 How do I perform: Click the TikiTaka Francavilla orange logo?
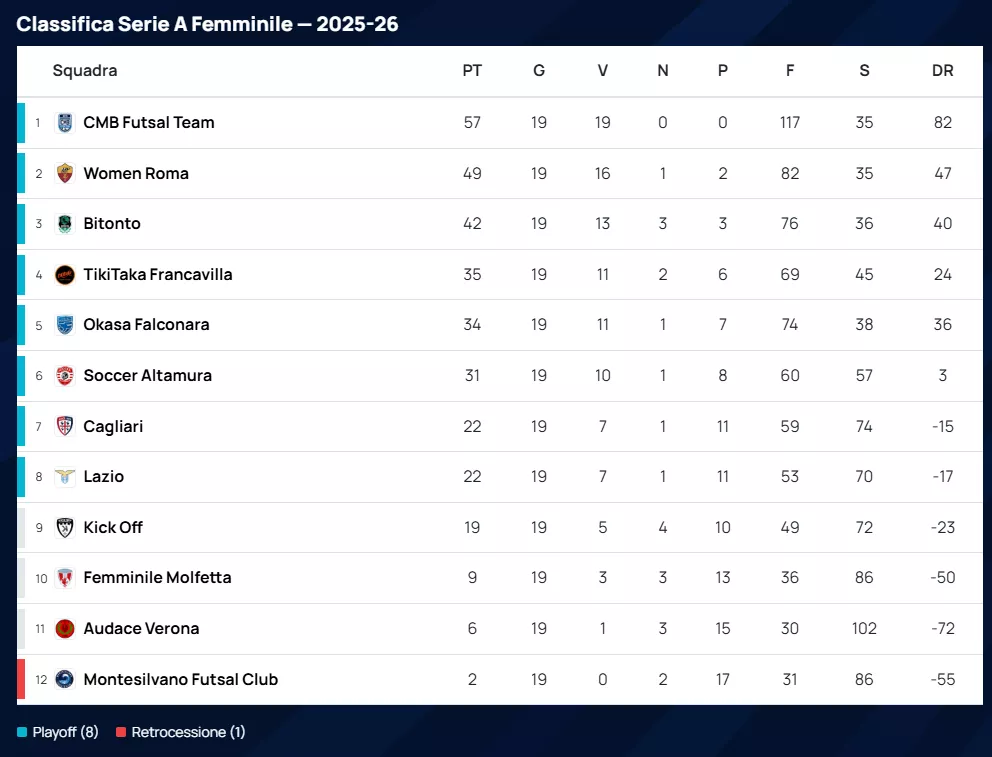65,275
